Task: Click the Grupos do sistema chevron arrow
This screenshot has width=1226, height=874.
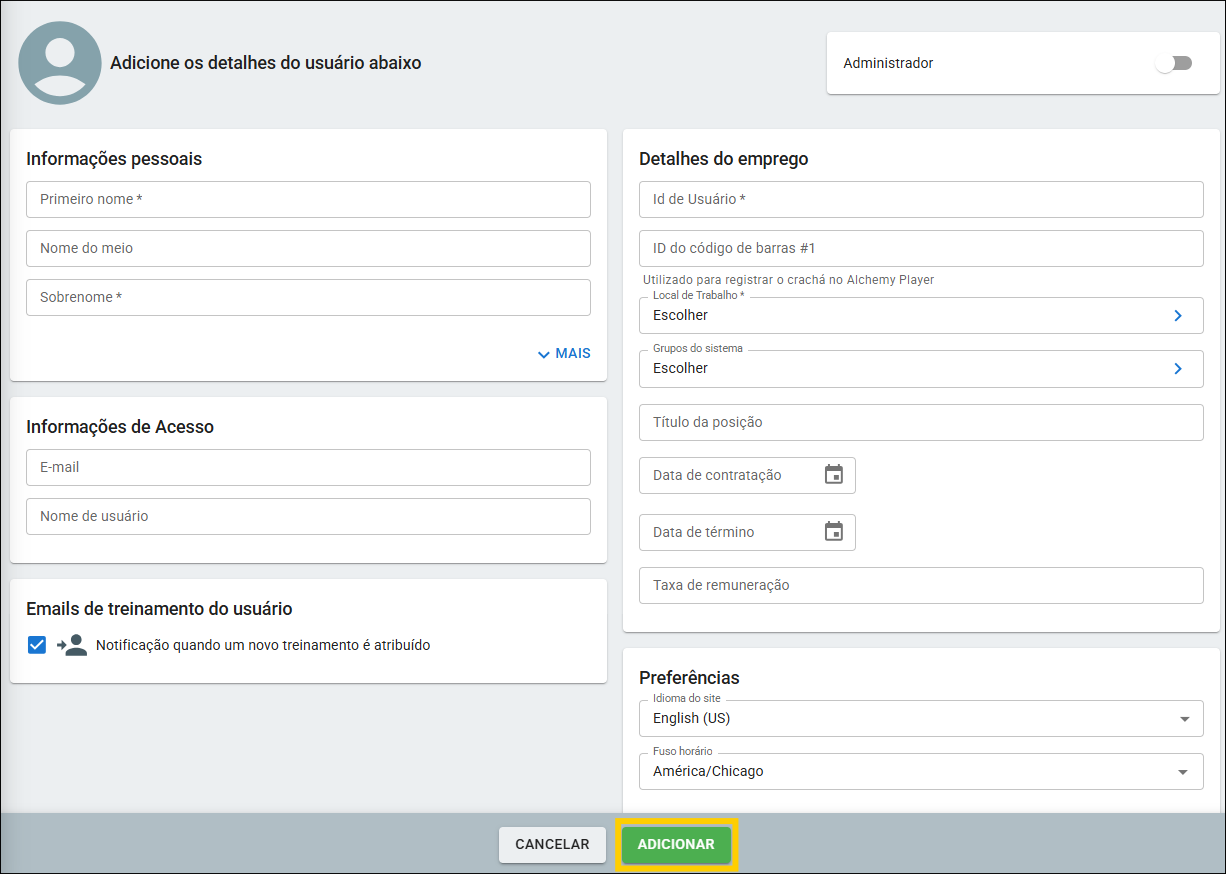Action: pos(1177,369)
